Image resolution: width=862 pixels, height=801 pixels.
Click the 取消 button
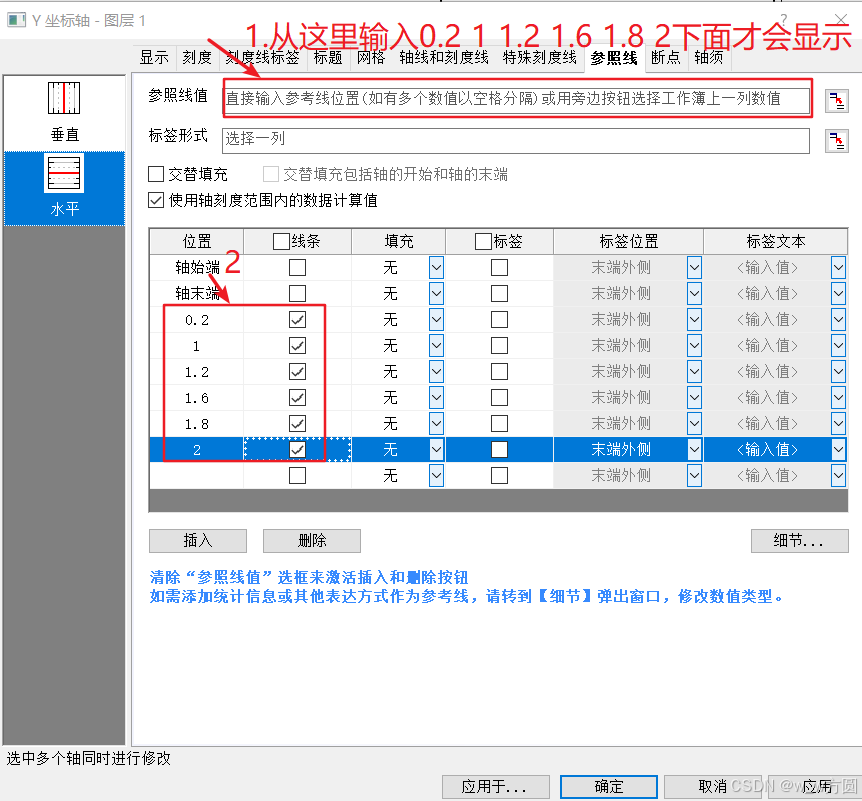click(713, 787)
